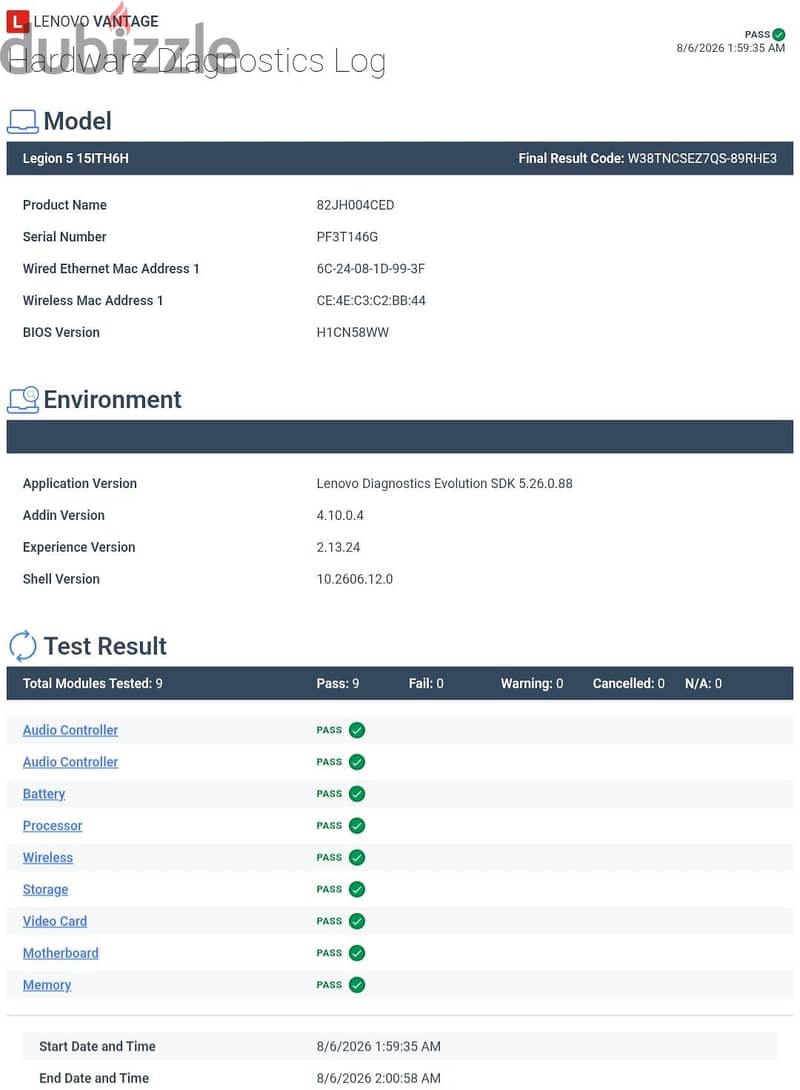Image resolution: width=800 pixels, height=1090 pixels.
Task: Open the Memory test link
Action: pyautogui.click(x=47, y=985)
